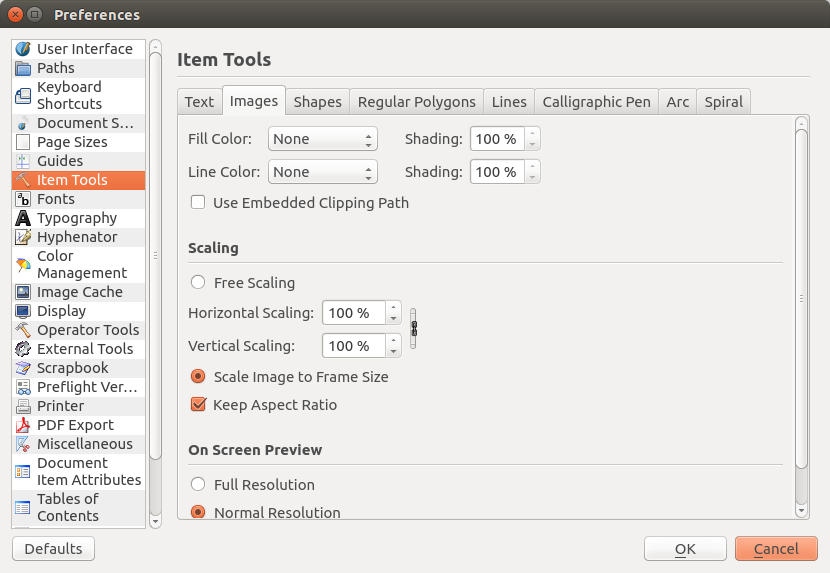
Task: Open Fonts preferences via its icon
Action: (x=23, y=199)
